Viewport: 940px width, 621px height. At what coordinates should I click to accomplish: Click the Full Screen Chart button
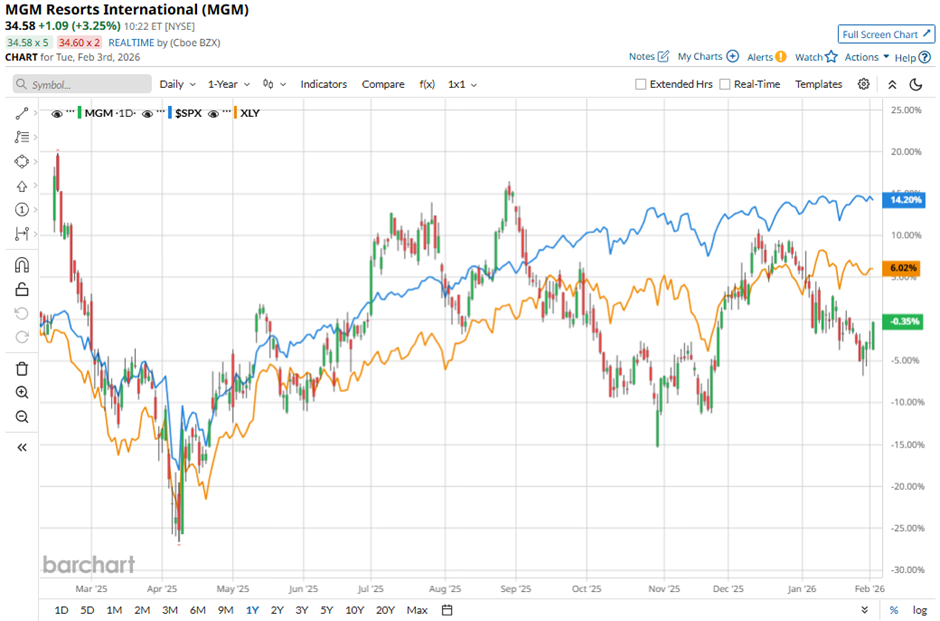pyautogui.click(x=885, y=34)
